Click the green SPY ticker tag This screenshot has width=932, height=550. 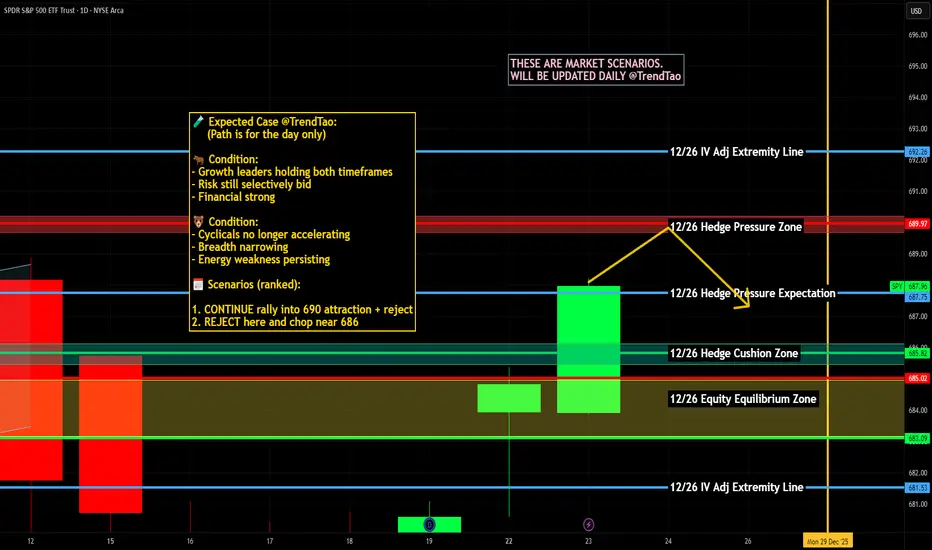click(x=897, y=287)
